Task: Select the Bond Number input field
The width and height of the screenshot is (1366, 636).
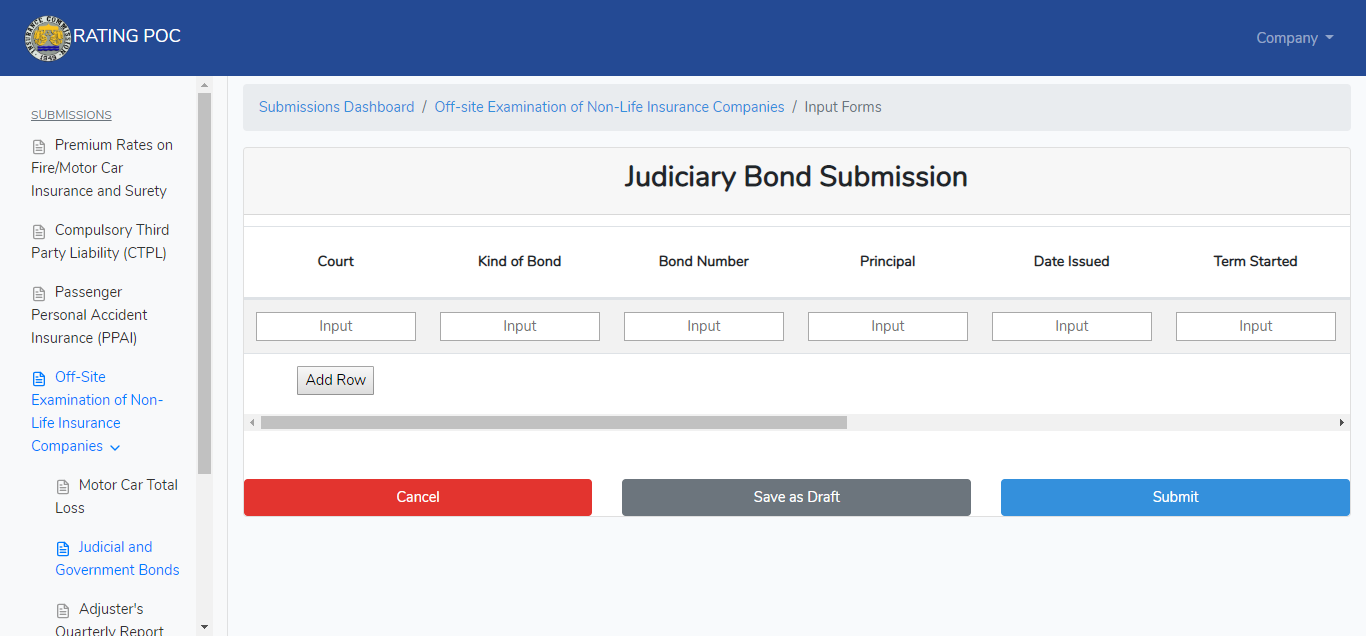Action: (704, 326)
